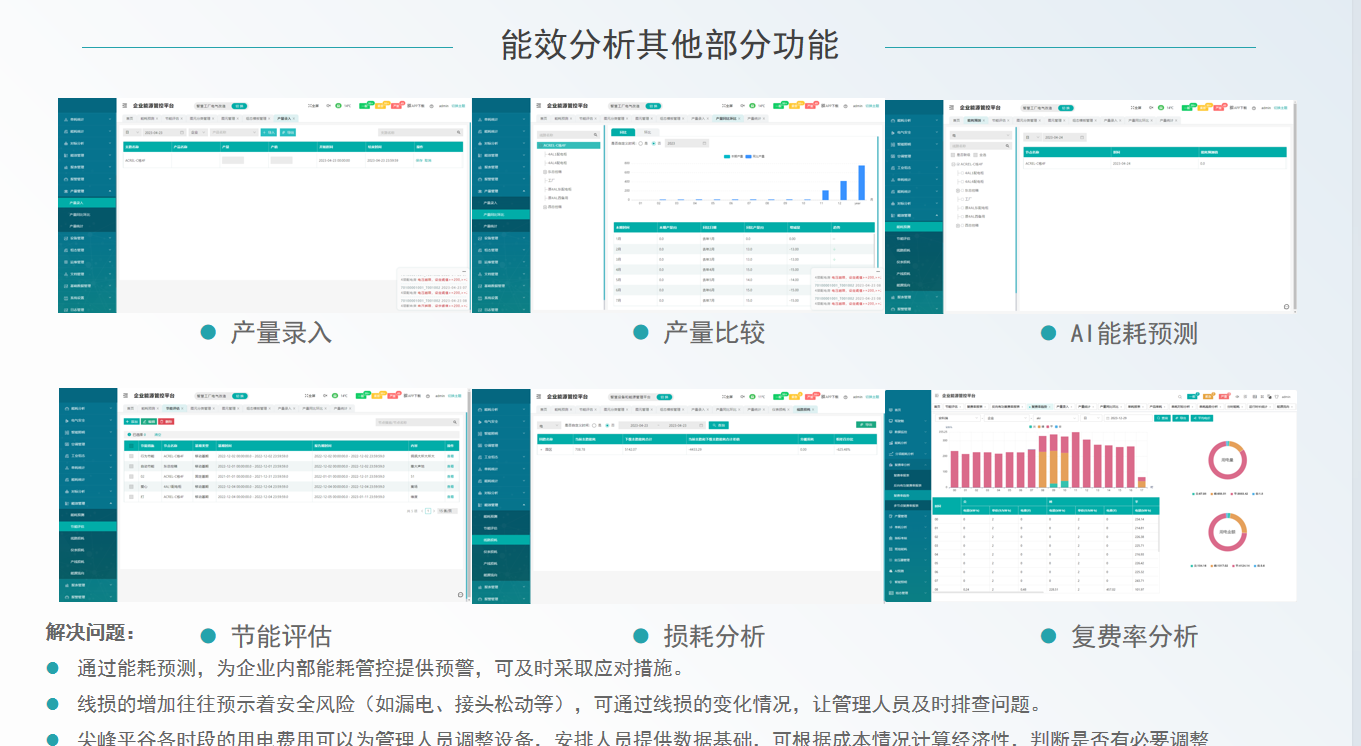The image size is (1361, 746).
Task: Click the blue legend swatch in 产量比较 chart
Action: tap(748, 156)
